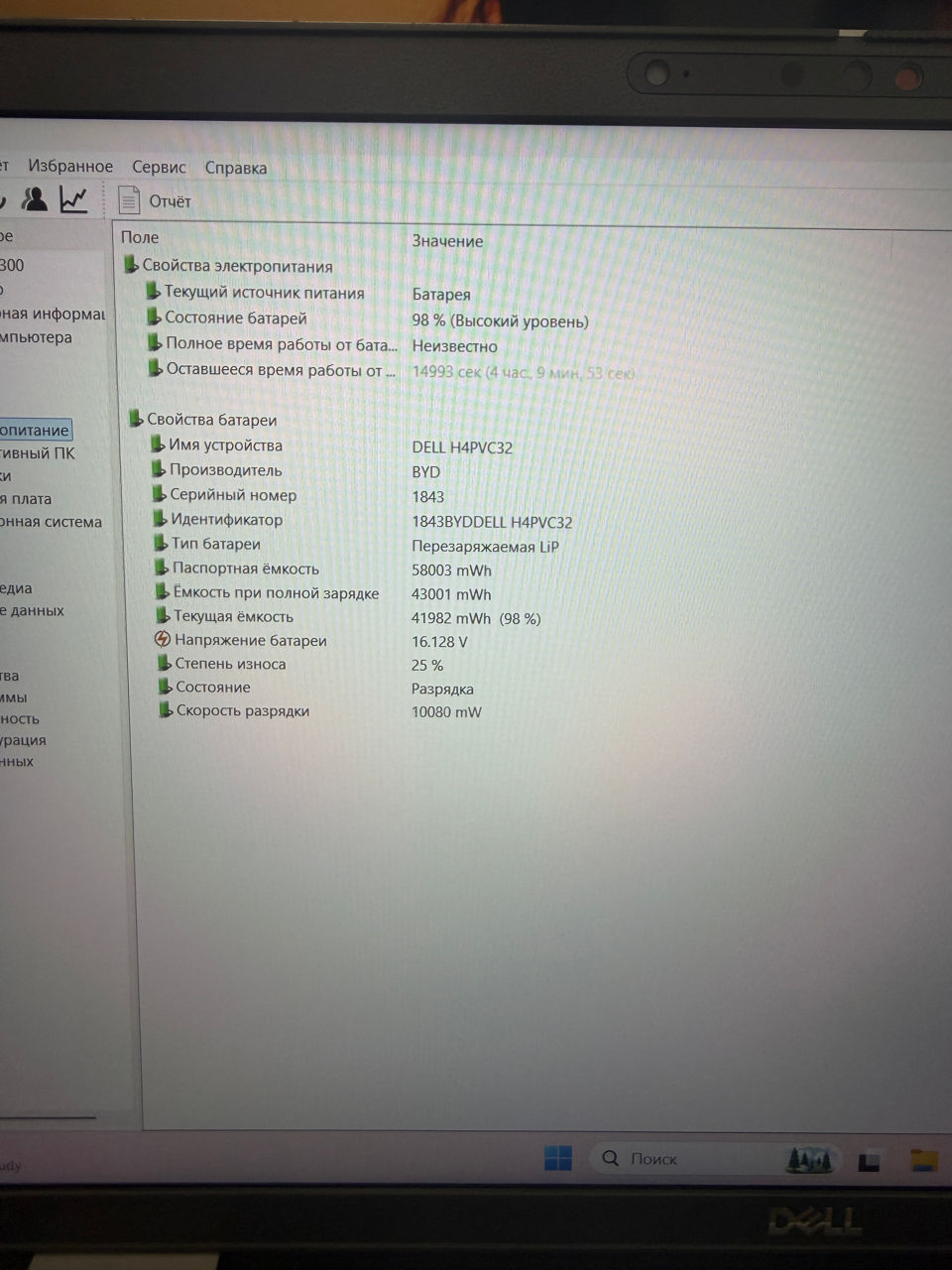Click the green icon next to Свойства электропитания
The width and height of the screenshot is (952, 1270).
[x=131, y=265]
